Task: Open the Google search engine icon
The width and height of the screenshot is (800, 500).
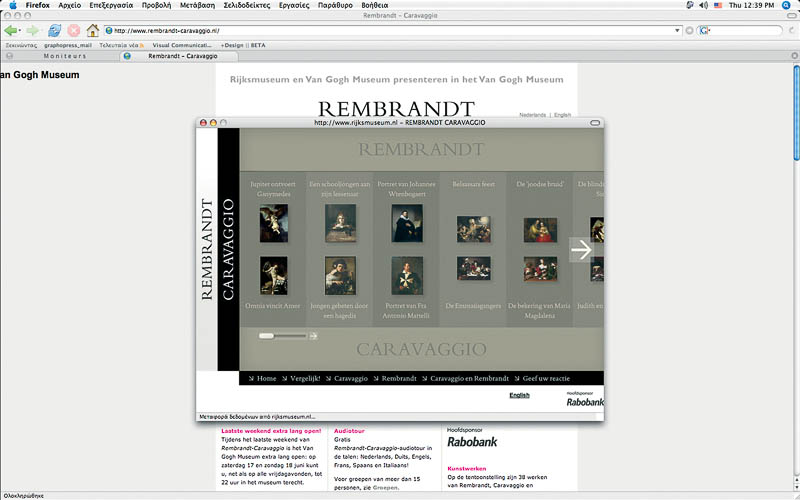Action: coord(705,31)
